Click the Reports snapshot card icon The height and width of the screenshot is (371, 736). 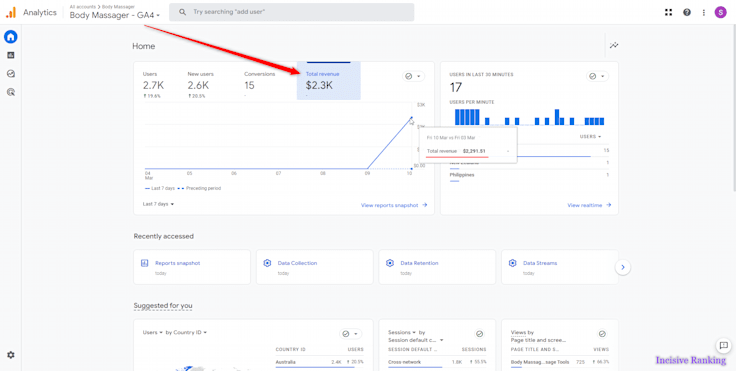pyautogui.click(x=145, y=263)
